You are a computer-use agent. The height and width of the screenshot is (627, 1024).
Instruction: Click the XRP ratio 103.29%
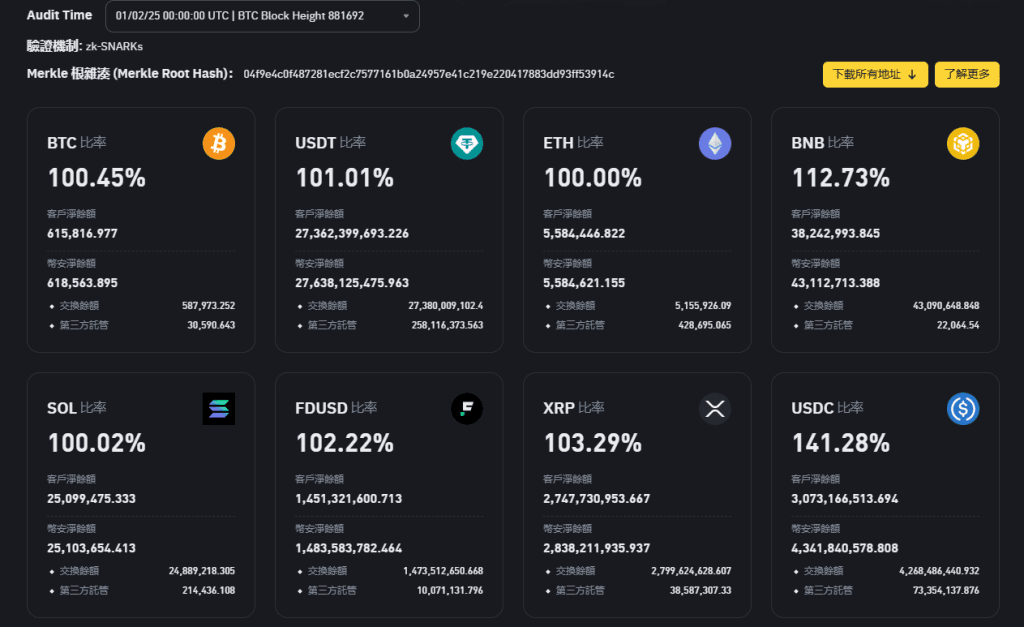point(593,443)
